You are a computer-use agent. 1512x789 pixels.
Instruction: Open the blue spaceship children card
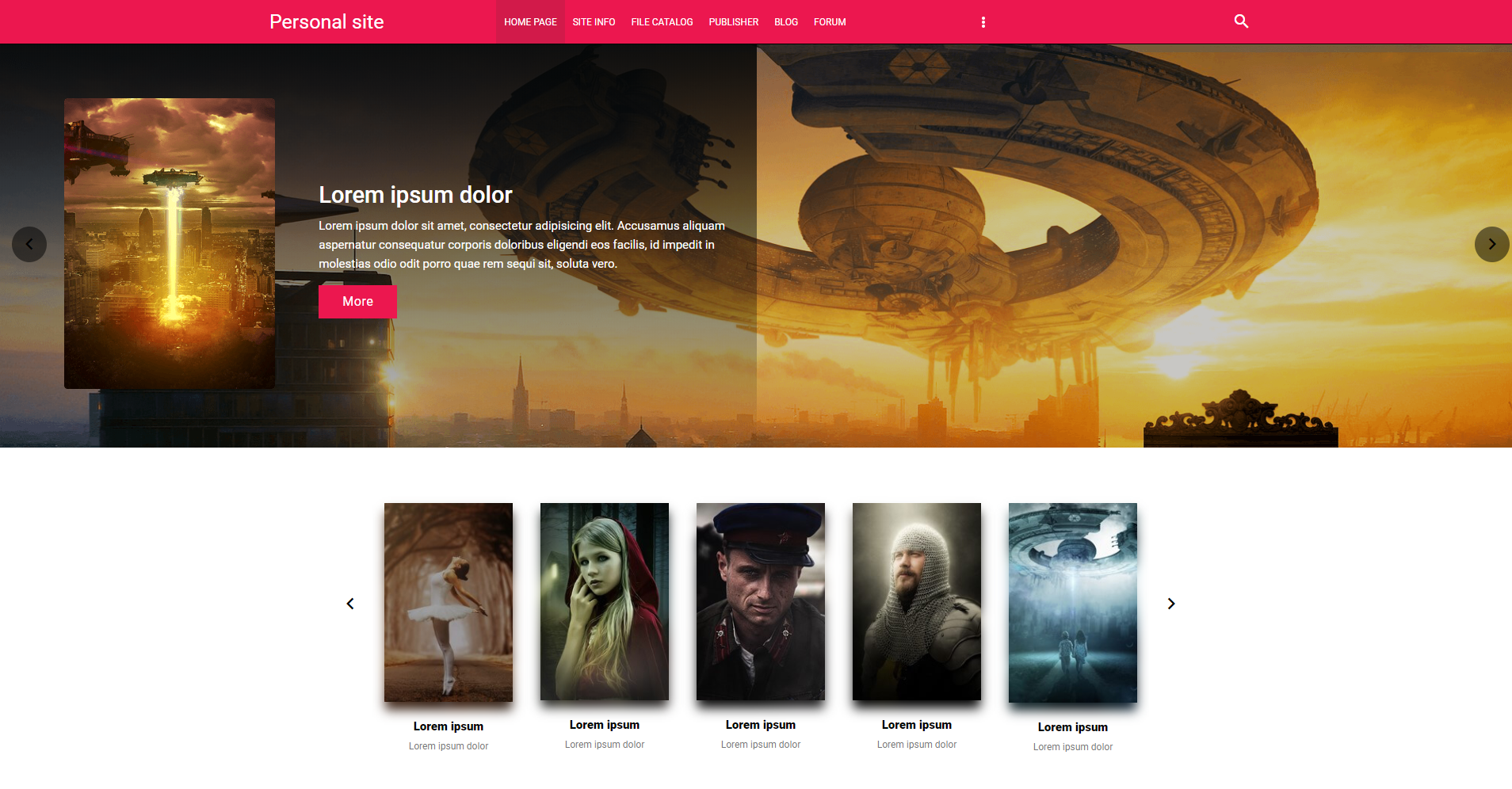[1073, 602]
